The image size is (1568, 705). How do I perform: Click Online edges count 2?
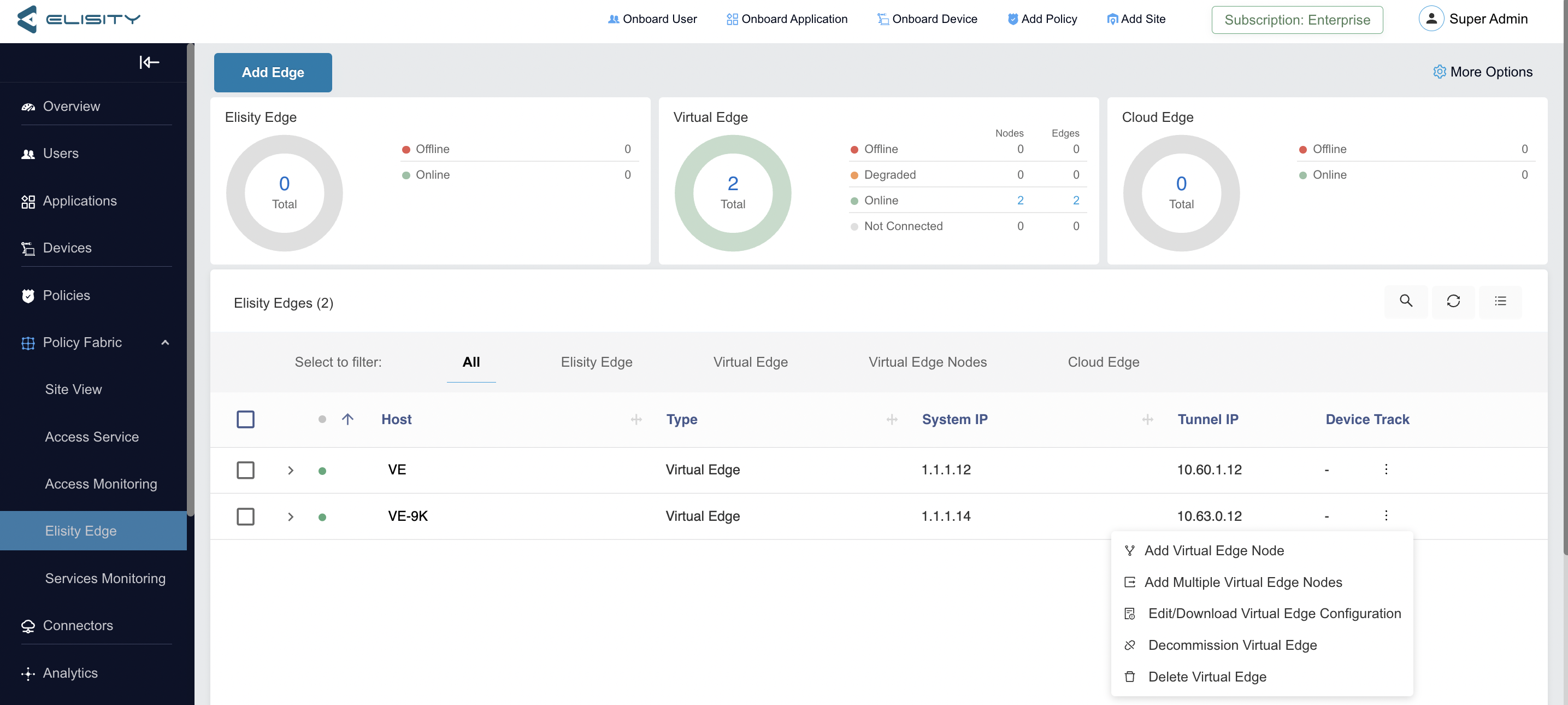pyautogui.click(x=1076, y=201)
